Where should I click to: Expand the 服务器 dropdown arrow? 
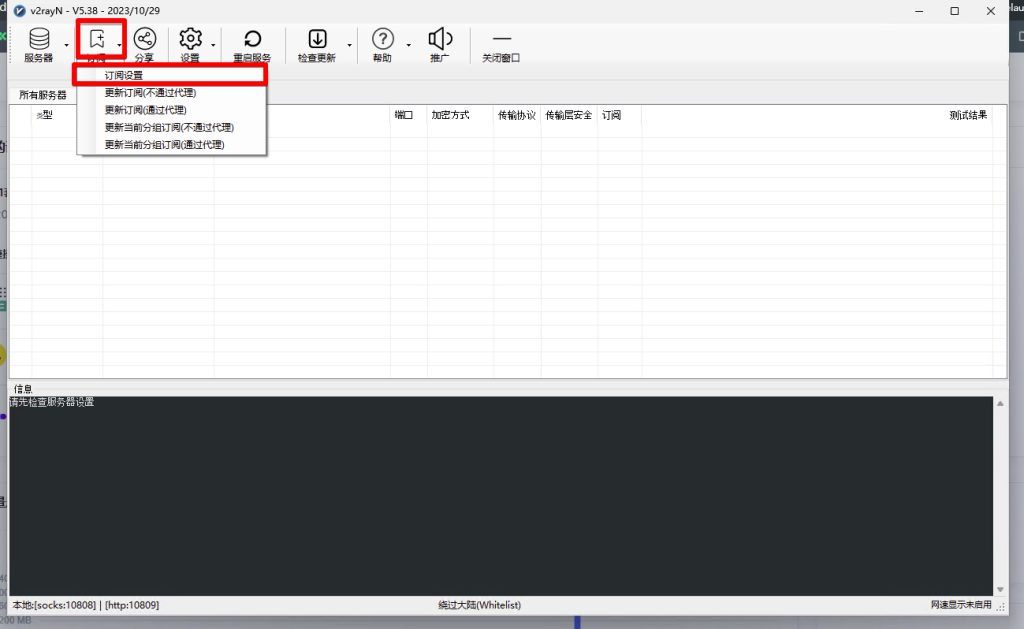pos(67,45)
